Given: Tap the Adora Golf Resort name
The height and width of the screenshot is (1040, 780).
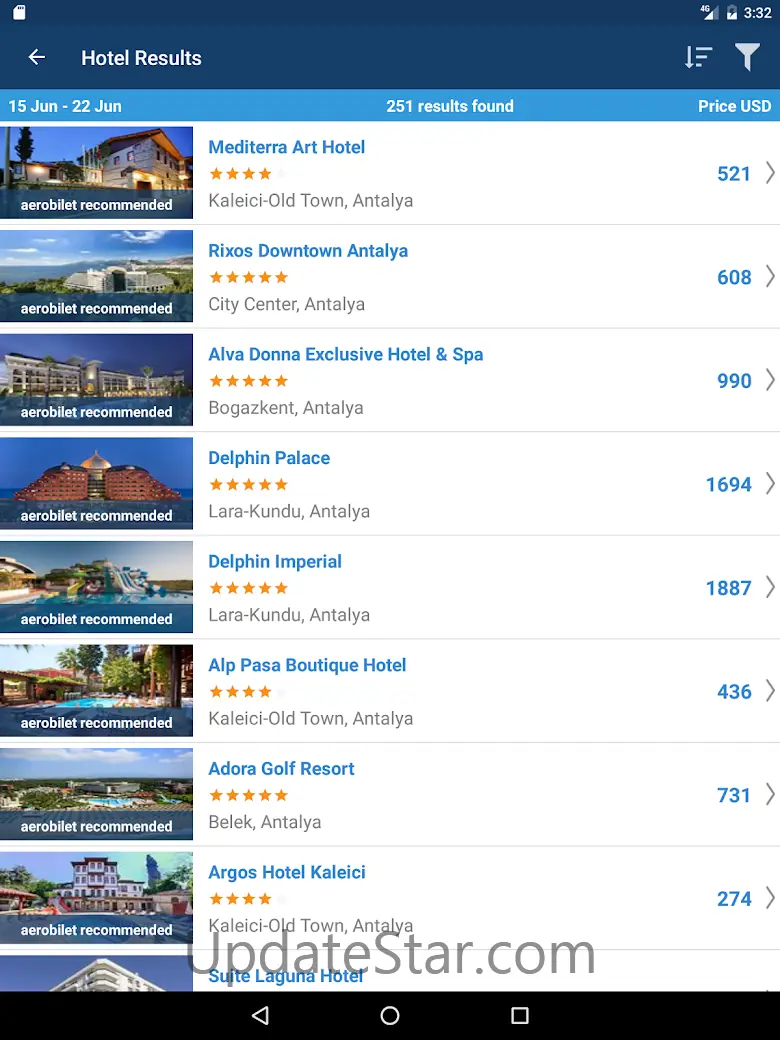Looking at the screenshot, I should (281, 769).
